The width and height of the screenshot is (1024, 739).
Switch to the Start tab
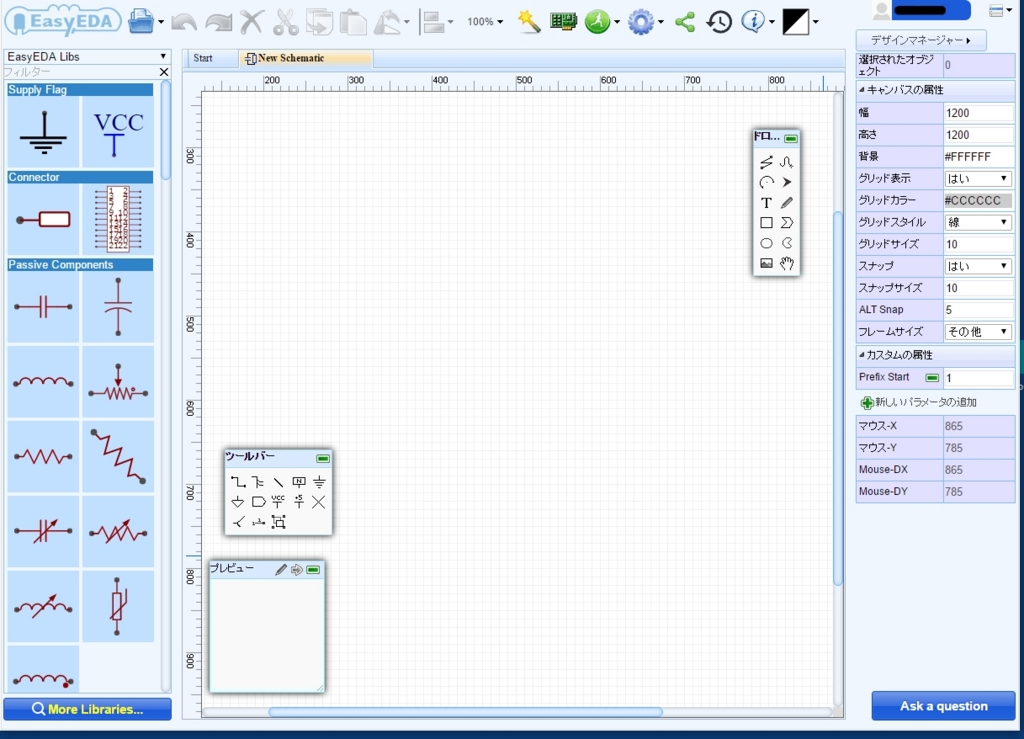(x=203, y=58)
